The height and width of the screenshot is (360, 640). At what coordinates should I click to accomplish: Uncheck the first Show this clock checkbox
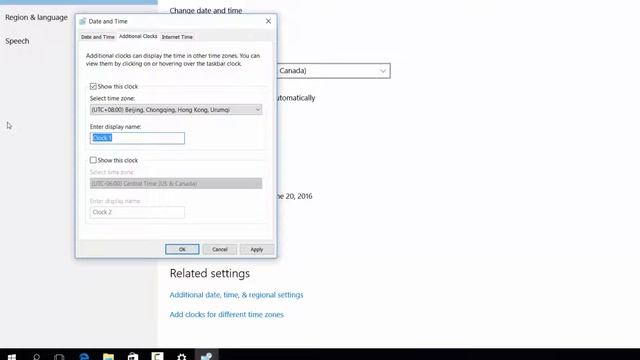tap(93, 87)
